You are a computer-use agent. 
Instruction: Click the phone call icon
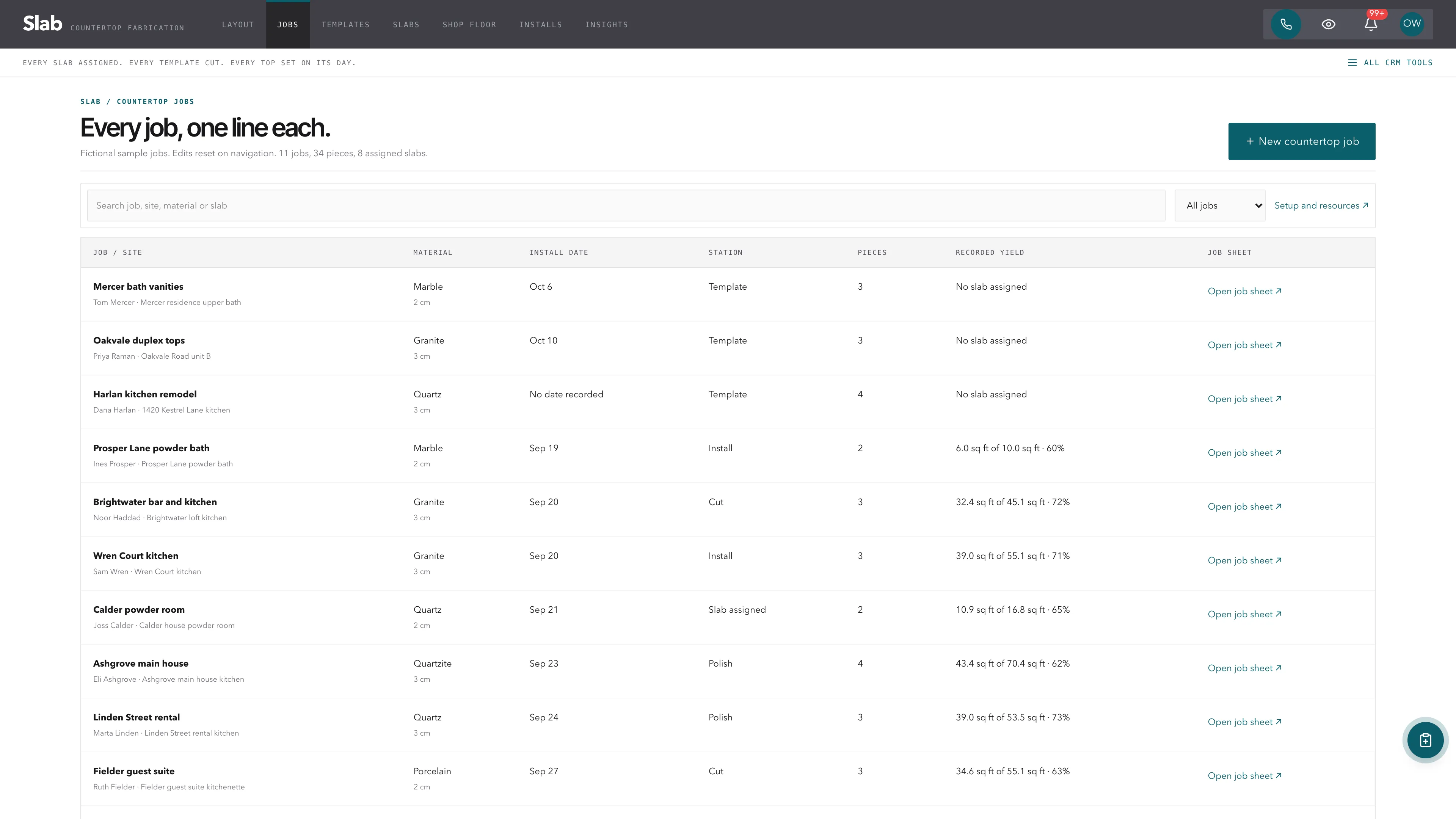pos(1286,24)
